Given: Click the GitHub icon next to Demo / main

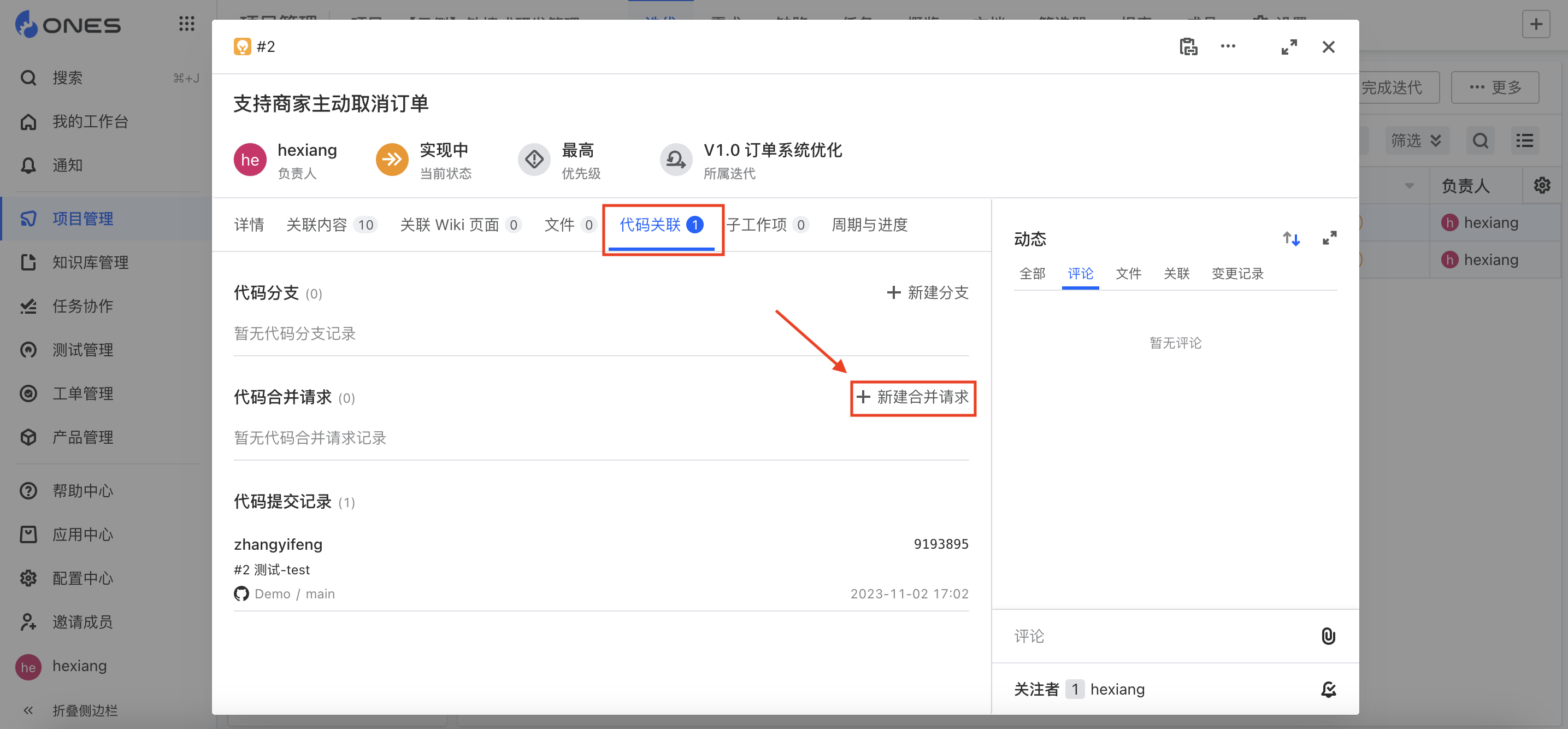Looking at the screenshot, I should [241, 594].
